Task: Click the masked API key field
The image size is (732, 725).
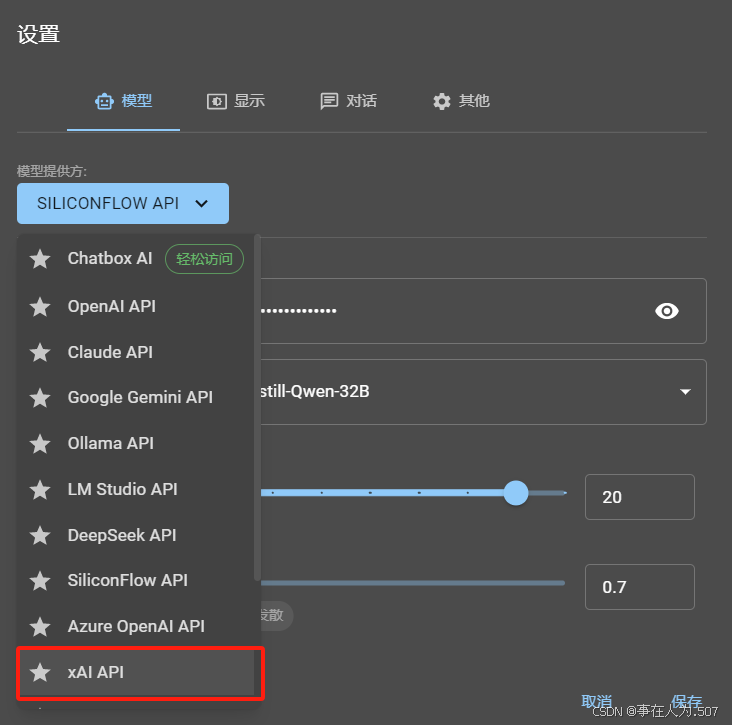Action: [x=483, y=311]
